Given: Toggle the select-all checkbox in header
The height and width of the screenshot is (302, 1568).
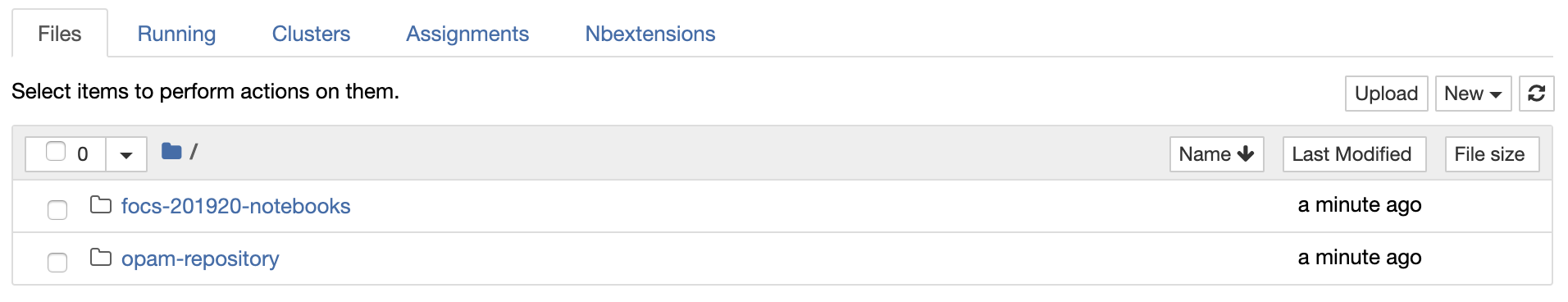Looking at the screenshot, I should click(56, 151).
